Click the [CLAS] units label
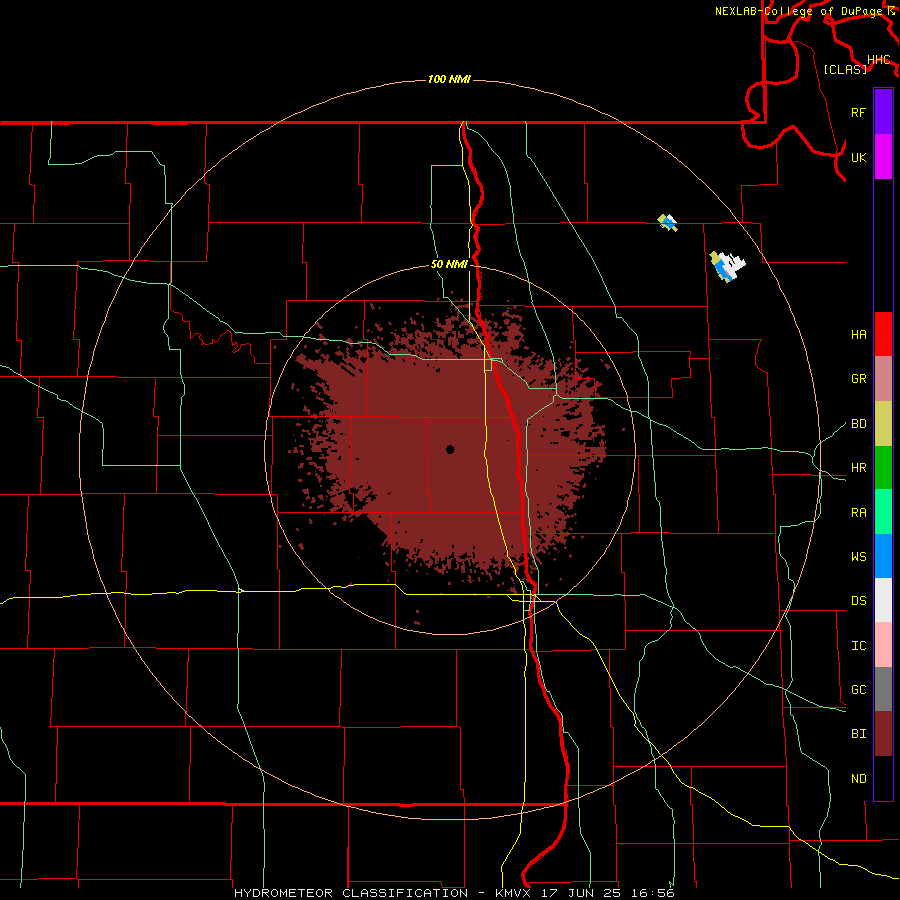900x900 pixels. coord(845,69)
